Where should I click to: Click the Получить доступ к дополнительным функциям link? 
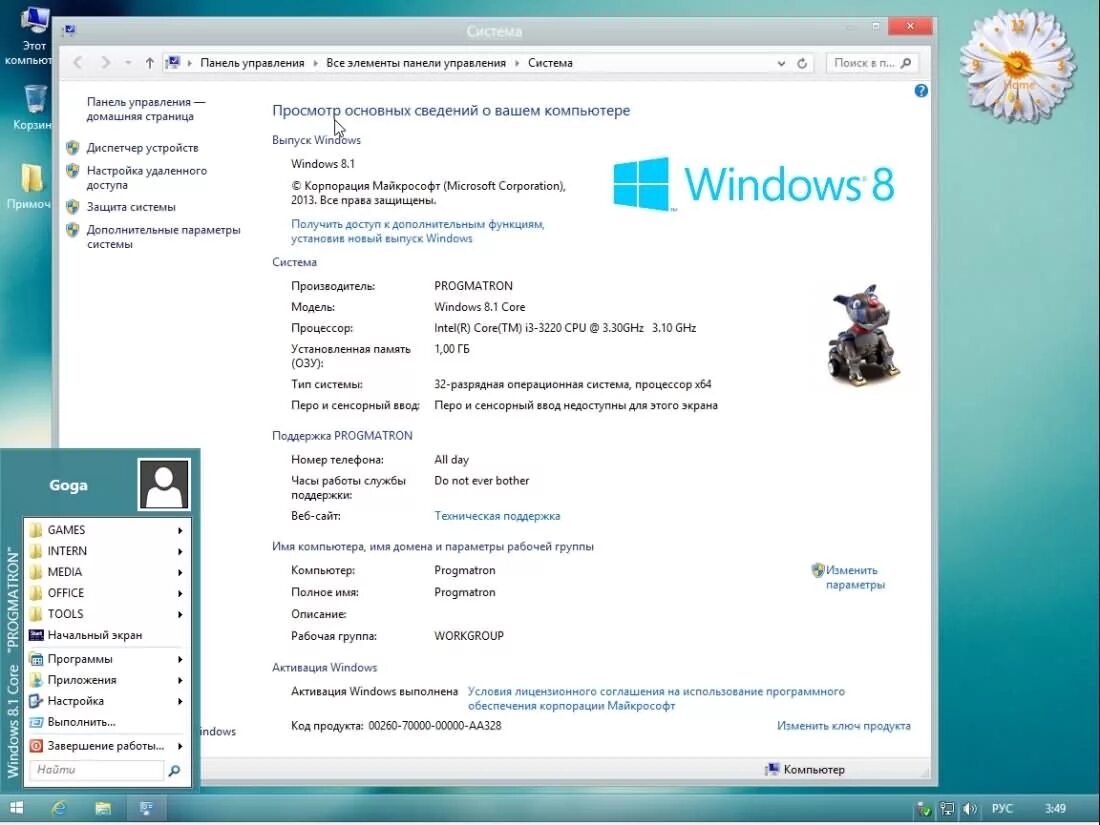click(417, 232)
